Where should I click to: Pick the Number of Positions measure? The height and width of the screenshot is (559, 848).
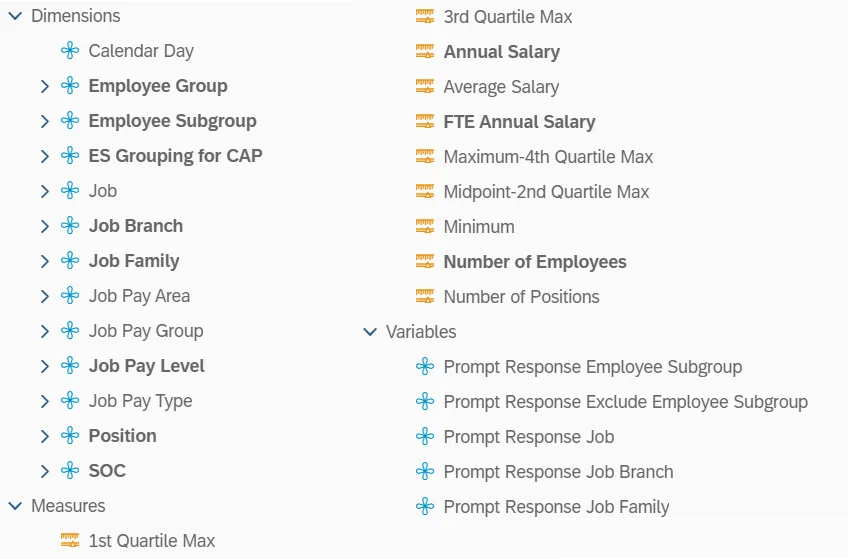[521, 297]
